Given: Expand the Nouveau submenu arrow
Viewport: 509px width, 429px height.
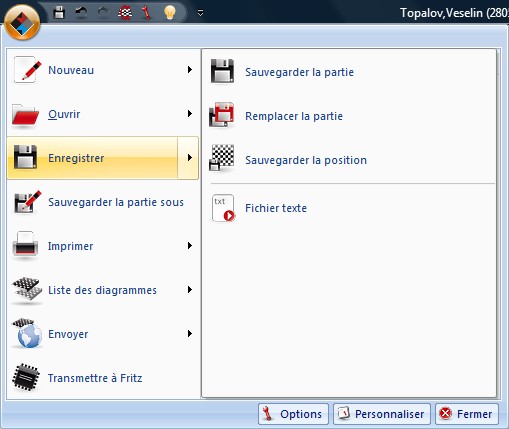Looking at the screenshot, I should click(190, 70).
